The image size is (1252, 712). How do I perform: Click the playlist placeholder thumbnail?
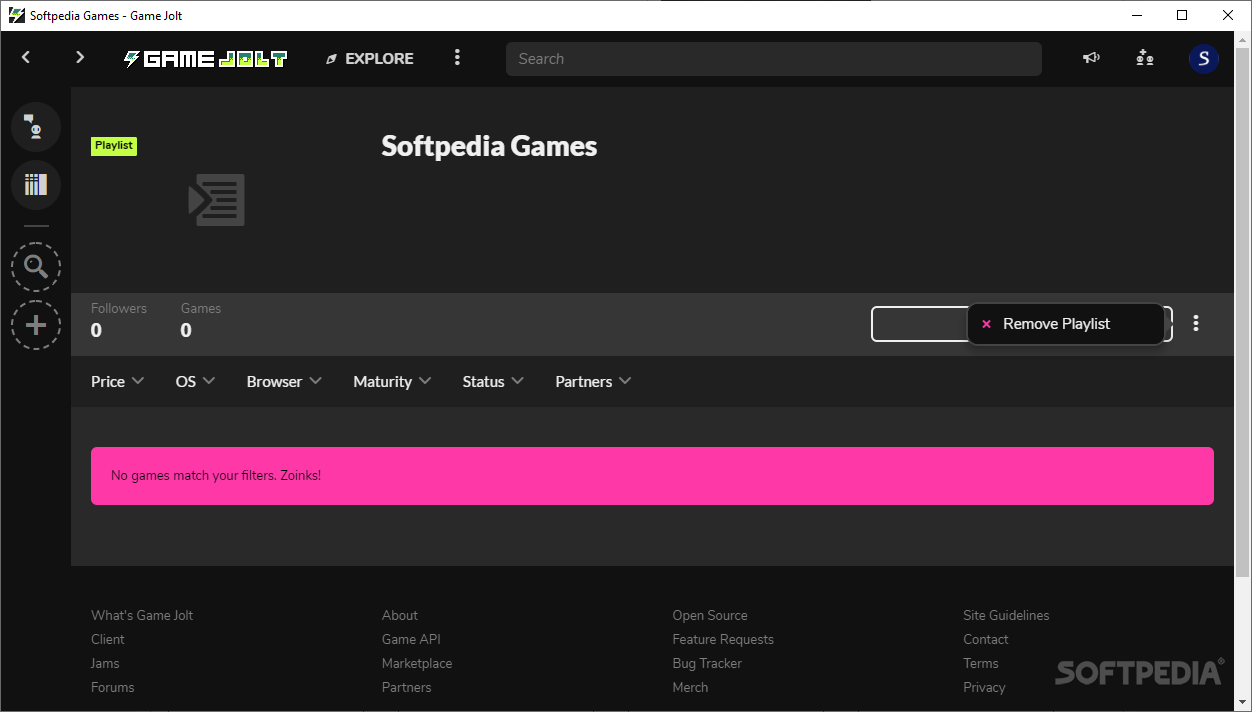pyautogui.click(x=217, y=200)
